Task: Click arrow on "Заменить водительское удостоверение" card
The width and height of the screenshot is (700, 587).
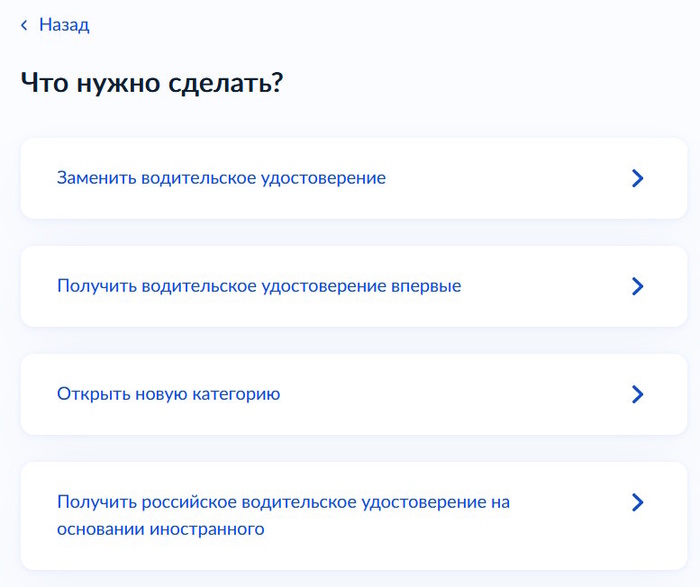Action: [x=637, y=178]
